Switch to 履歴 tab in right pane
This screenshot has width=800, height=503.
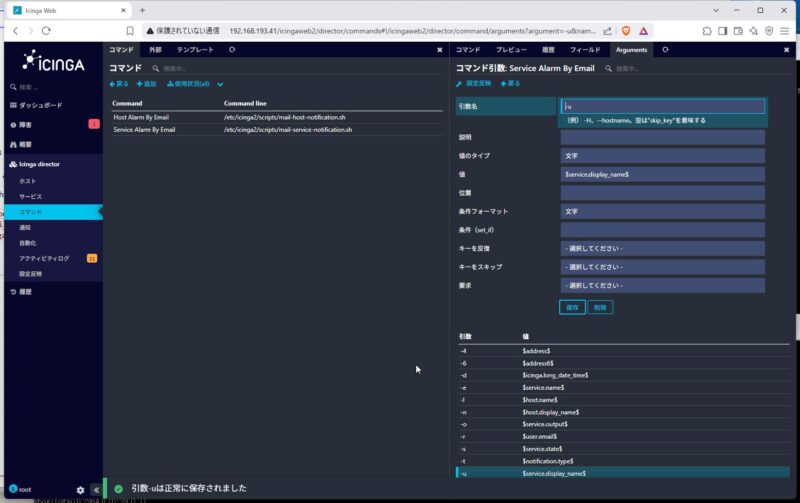pos(548,49)
